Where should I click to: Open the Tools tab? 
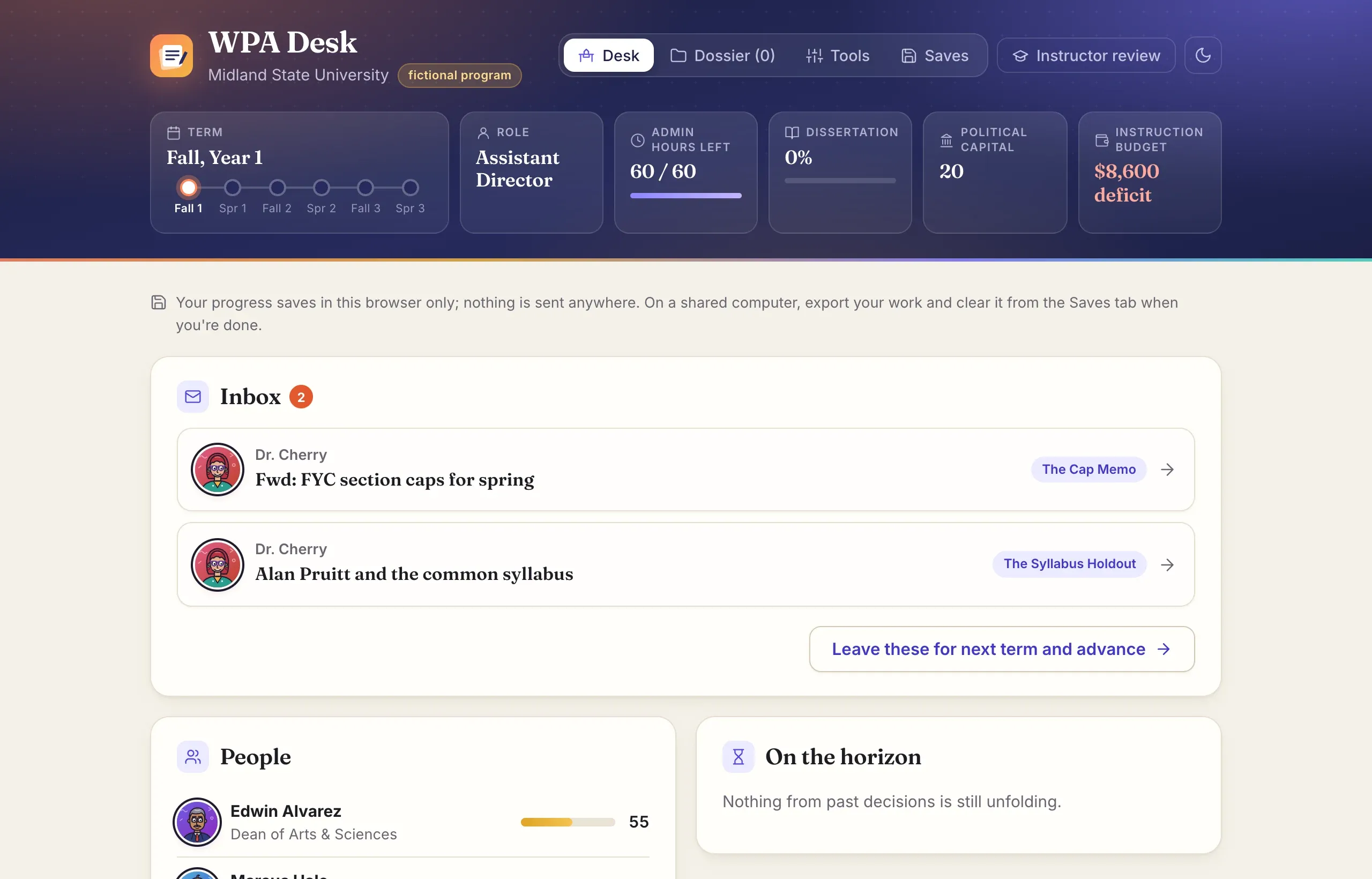pyautogui.click(x=837, y=55)
